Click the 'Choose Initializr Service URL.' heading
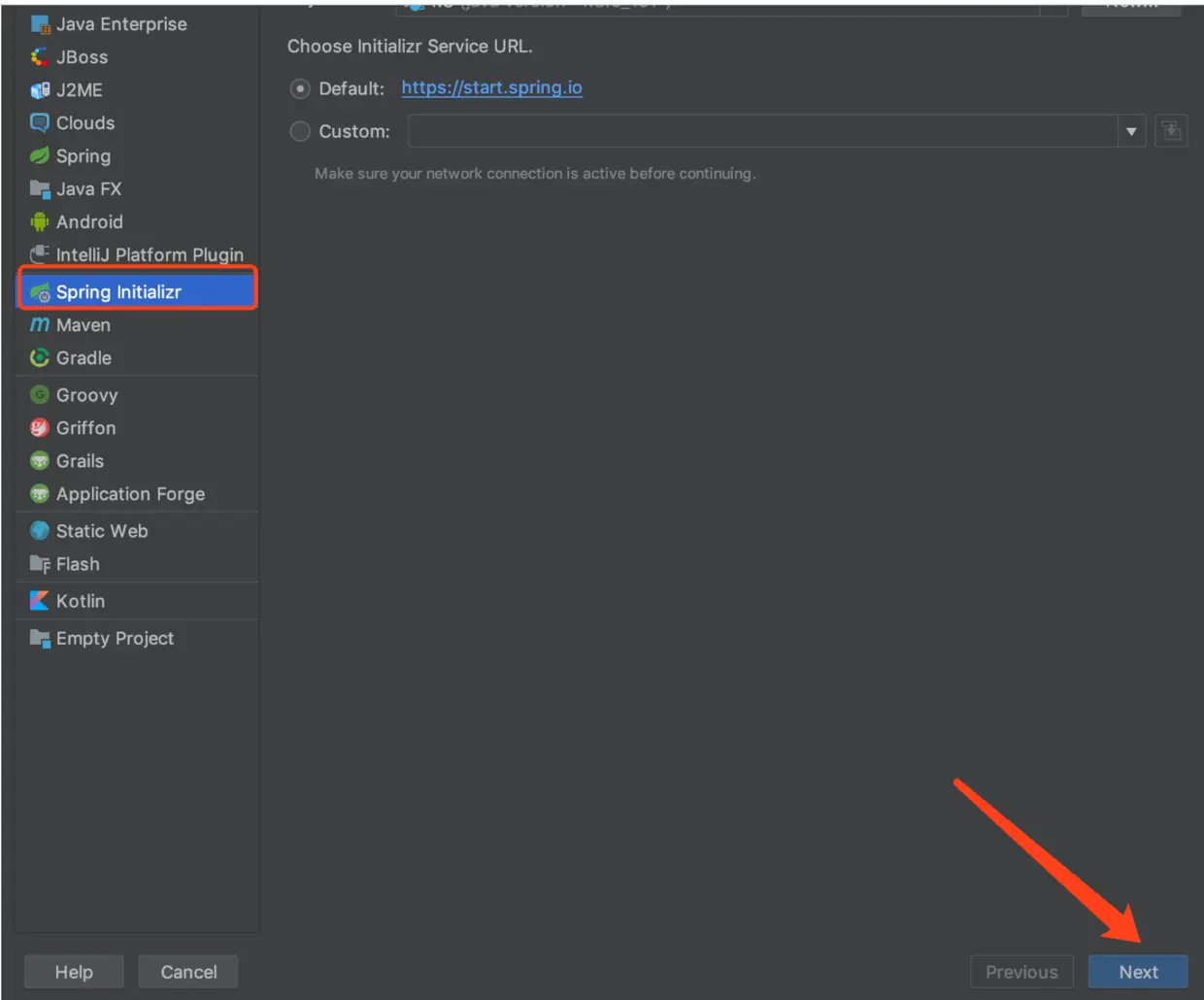 [x=410, y=47]
